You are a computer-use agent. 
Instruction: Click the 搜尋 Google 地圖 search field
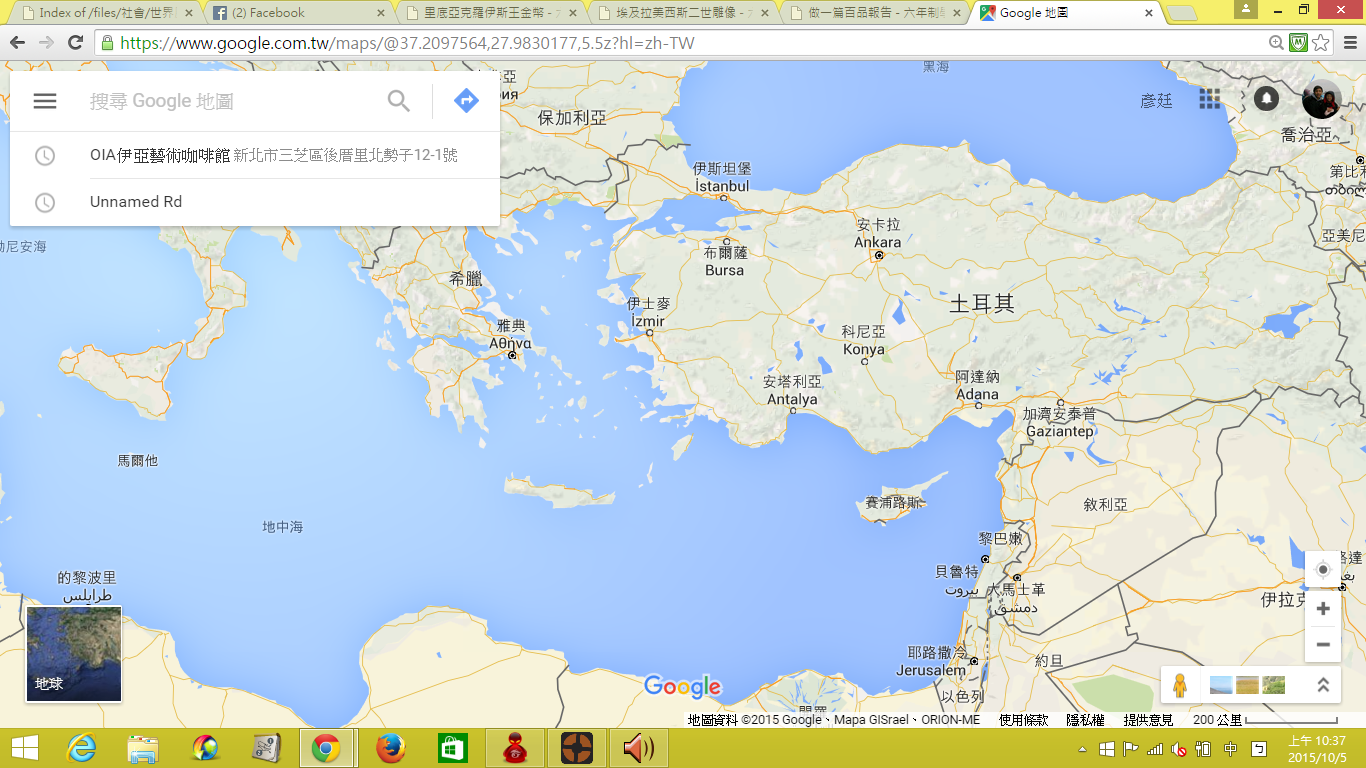[230, 101]
